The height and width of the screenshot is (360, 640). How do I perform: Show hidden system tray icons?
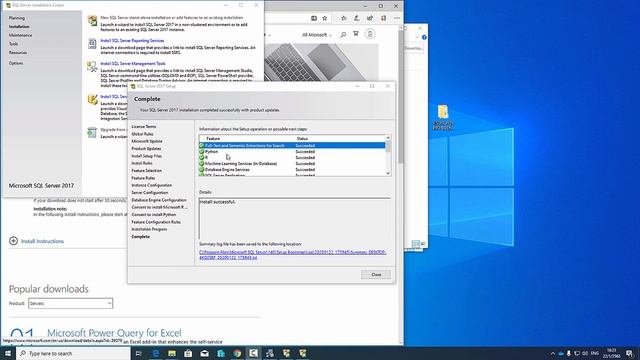tap(553, 353)
